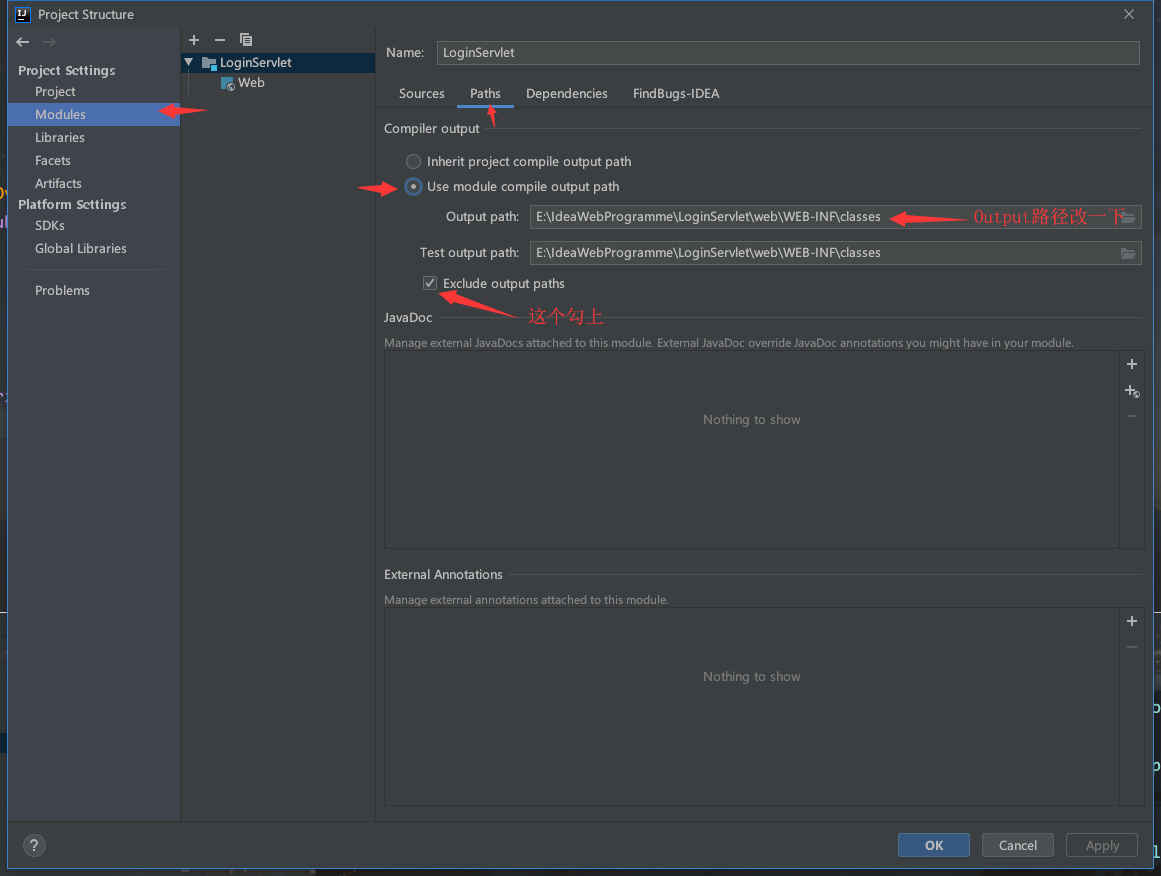Click the forward navigation arrow
This screenshot has width=1161, height=876.
49,42
